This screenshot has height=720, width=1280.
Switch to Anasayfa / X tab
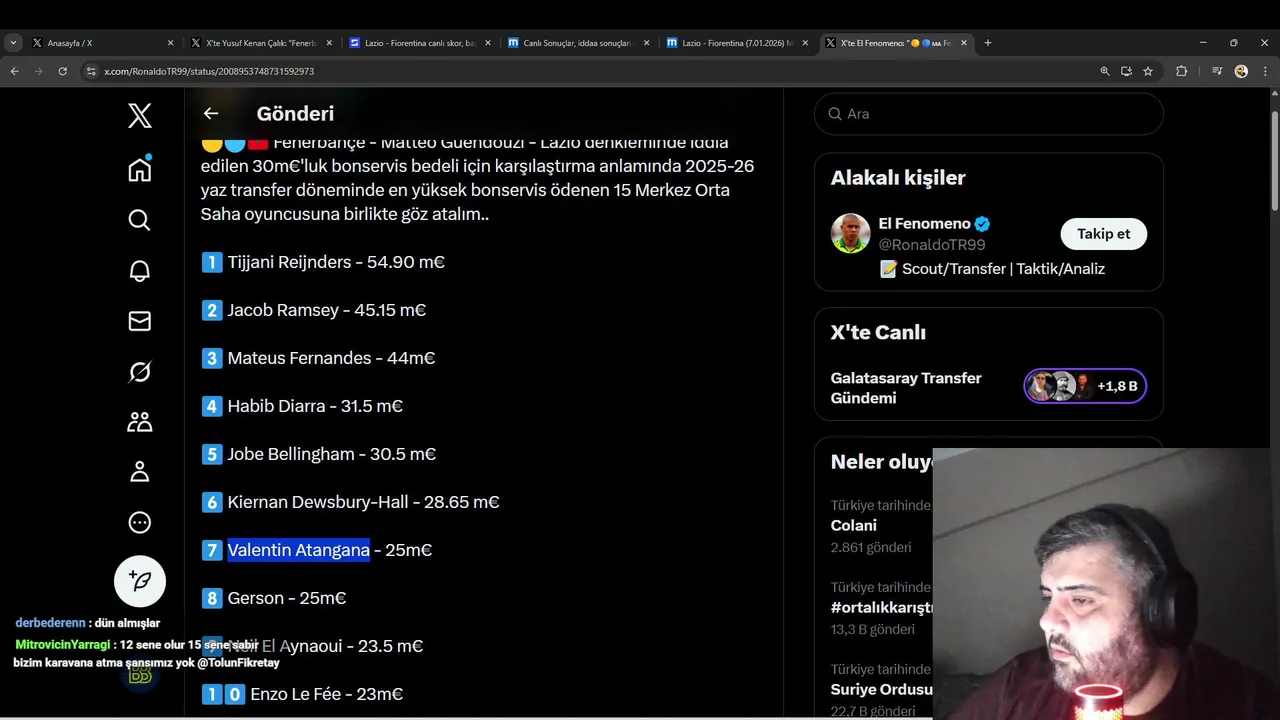(x=100, y=43)
